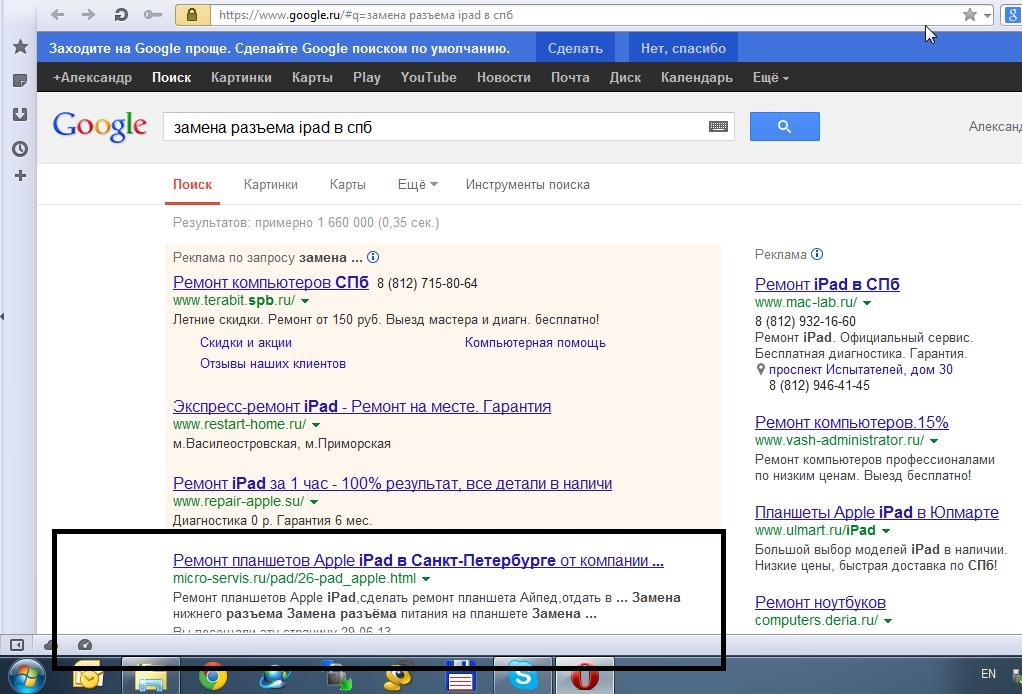Viewport: 1022px width, 694px height.
Task: Open arrow menu next to www.restart-home.ru
Action: pyautogui.click(x=316, y=425)
